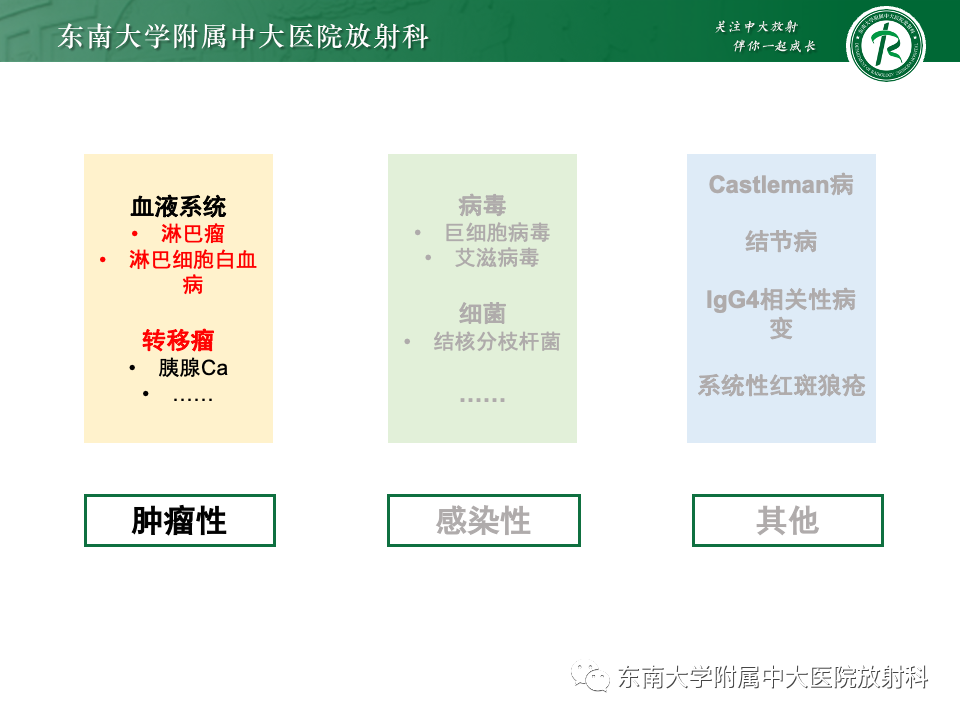Click the bullet item 胰腺Ca
This screenshot has width=960, height=720.
pos(193,368)
